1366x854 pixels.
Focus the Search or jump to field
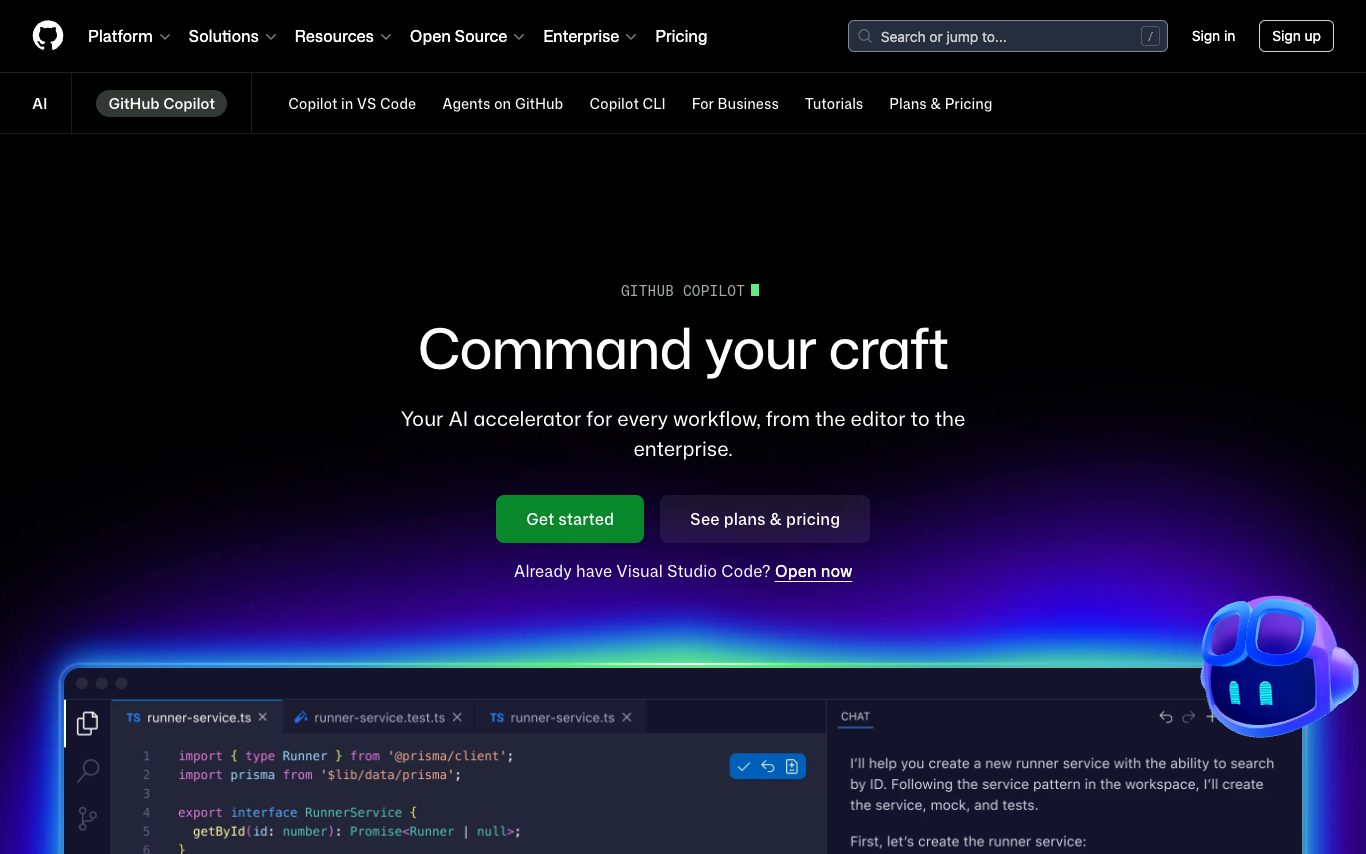1000,37
